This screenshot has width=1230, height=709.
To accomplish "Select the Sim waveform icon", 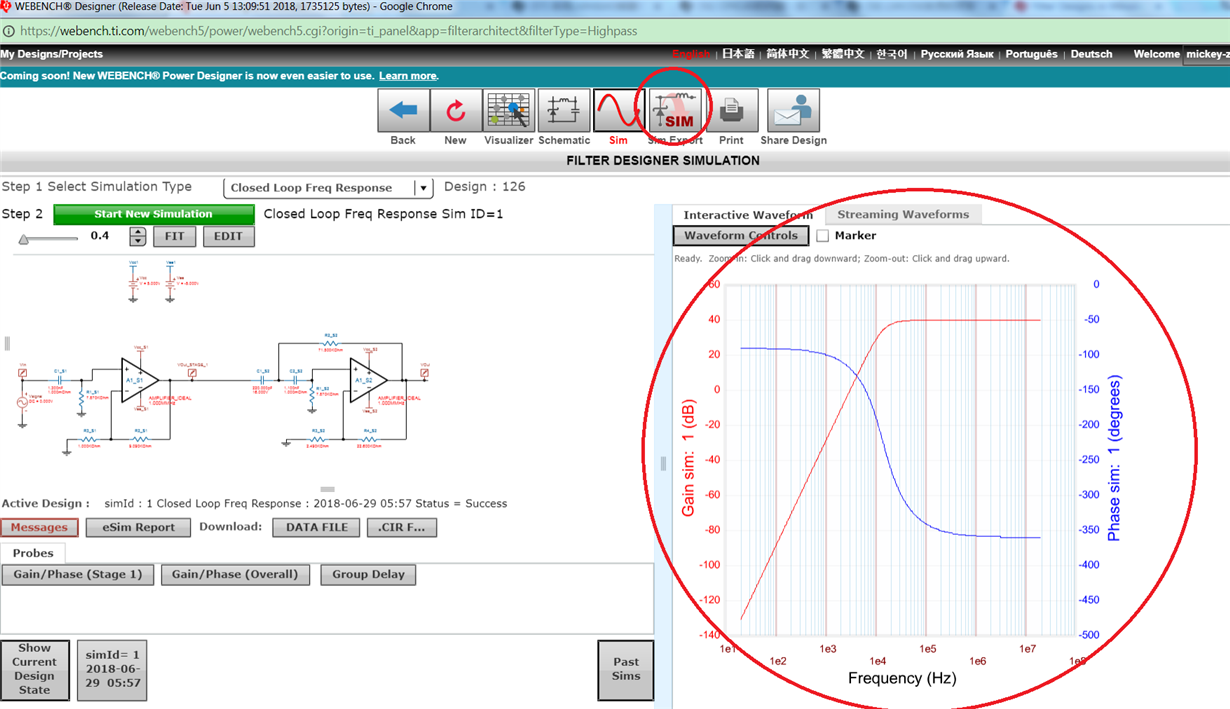I will point(618,111).
